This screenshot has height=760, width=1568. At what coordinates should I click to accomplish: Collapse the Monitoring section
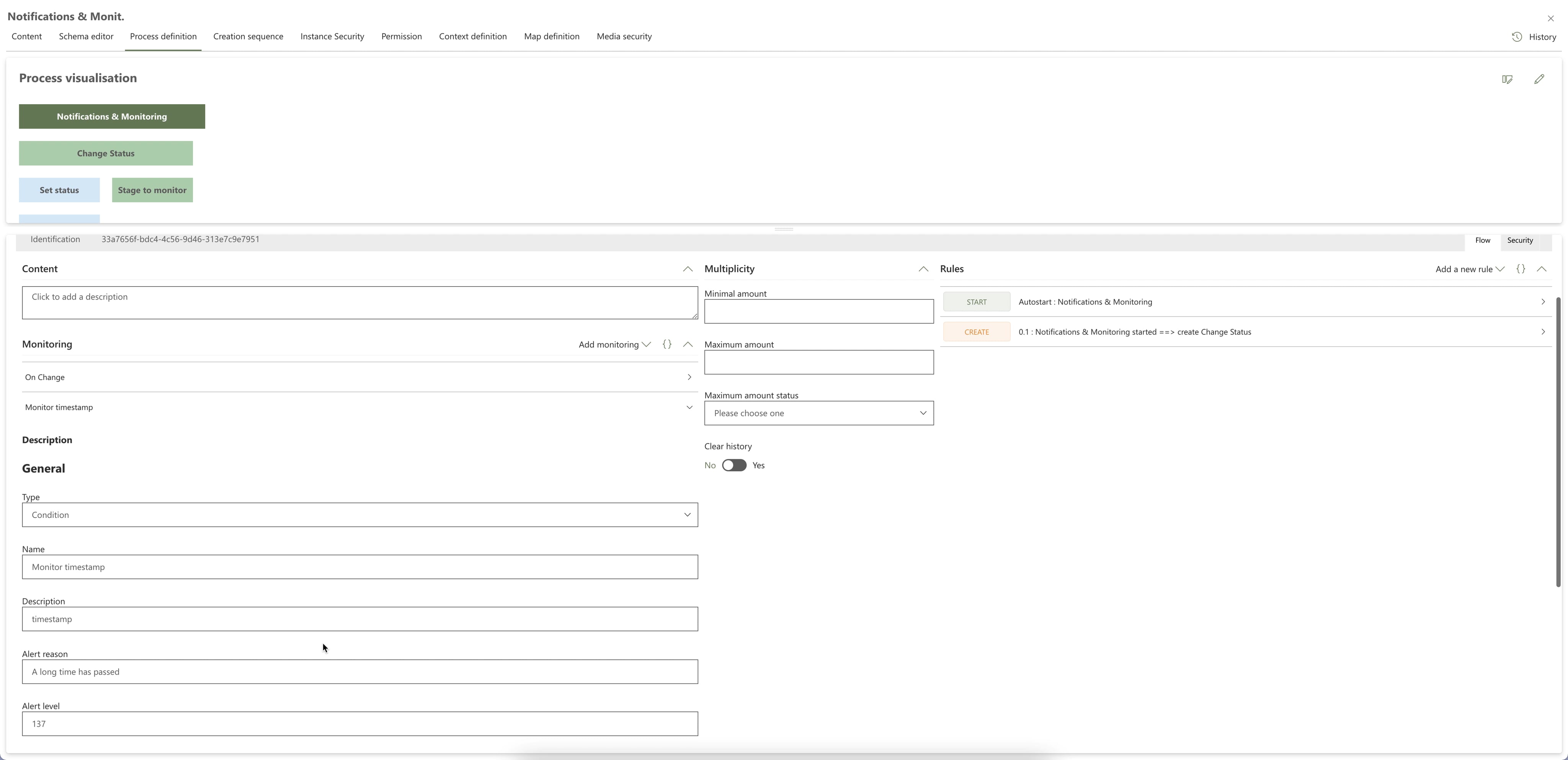(x=688, y=345)
